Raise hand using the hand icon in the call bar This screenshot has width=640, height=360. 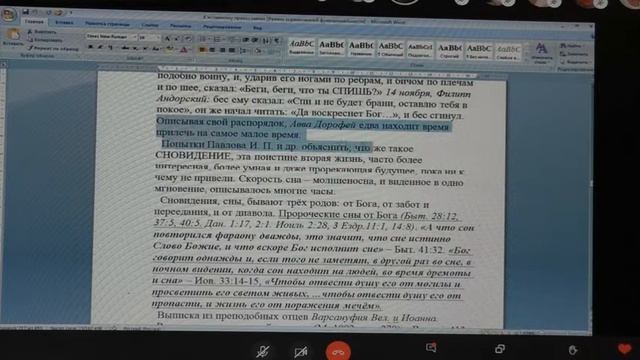click(573, 350)
